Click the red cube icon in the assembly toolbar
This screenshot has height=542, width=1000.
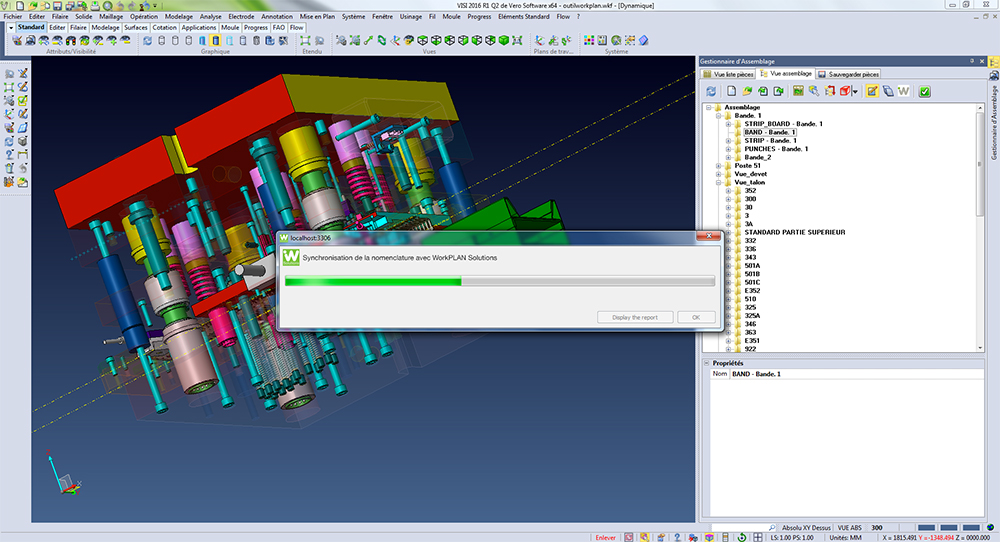pos(845,91)
